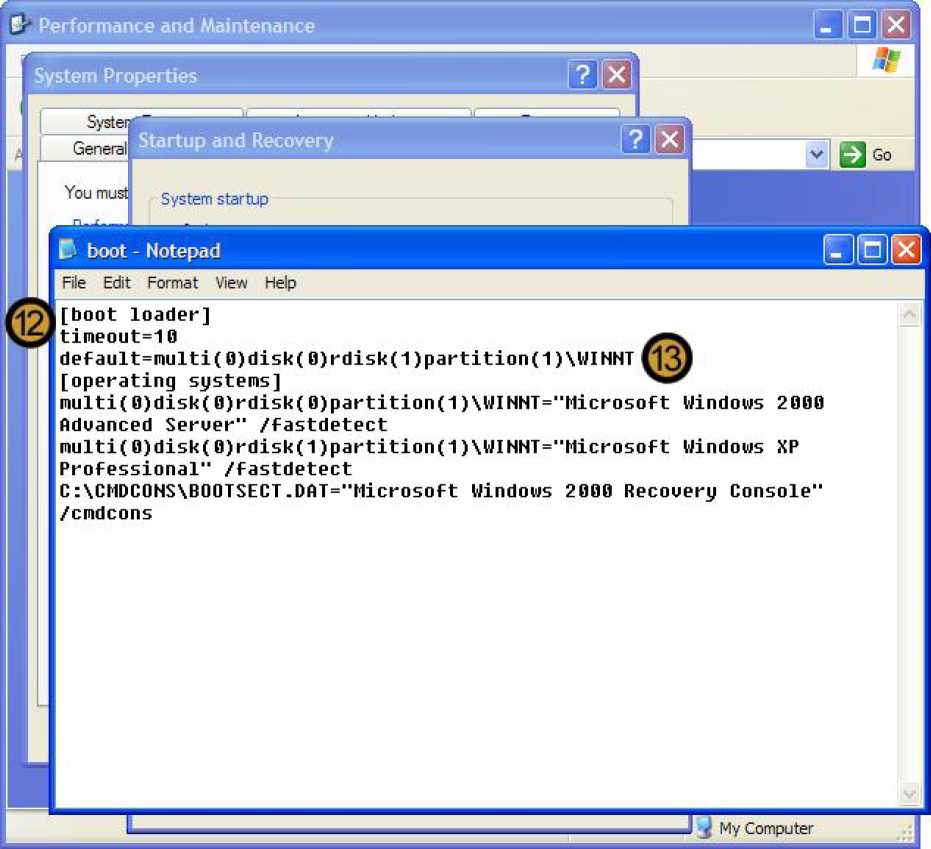The width and height of the screenshot is (931, 849).
Task: Open the Help menu in Notepad
Action: 280,283
